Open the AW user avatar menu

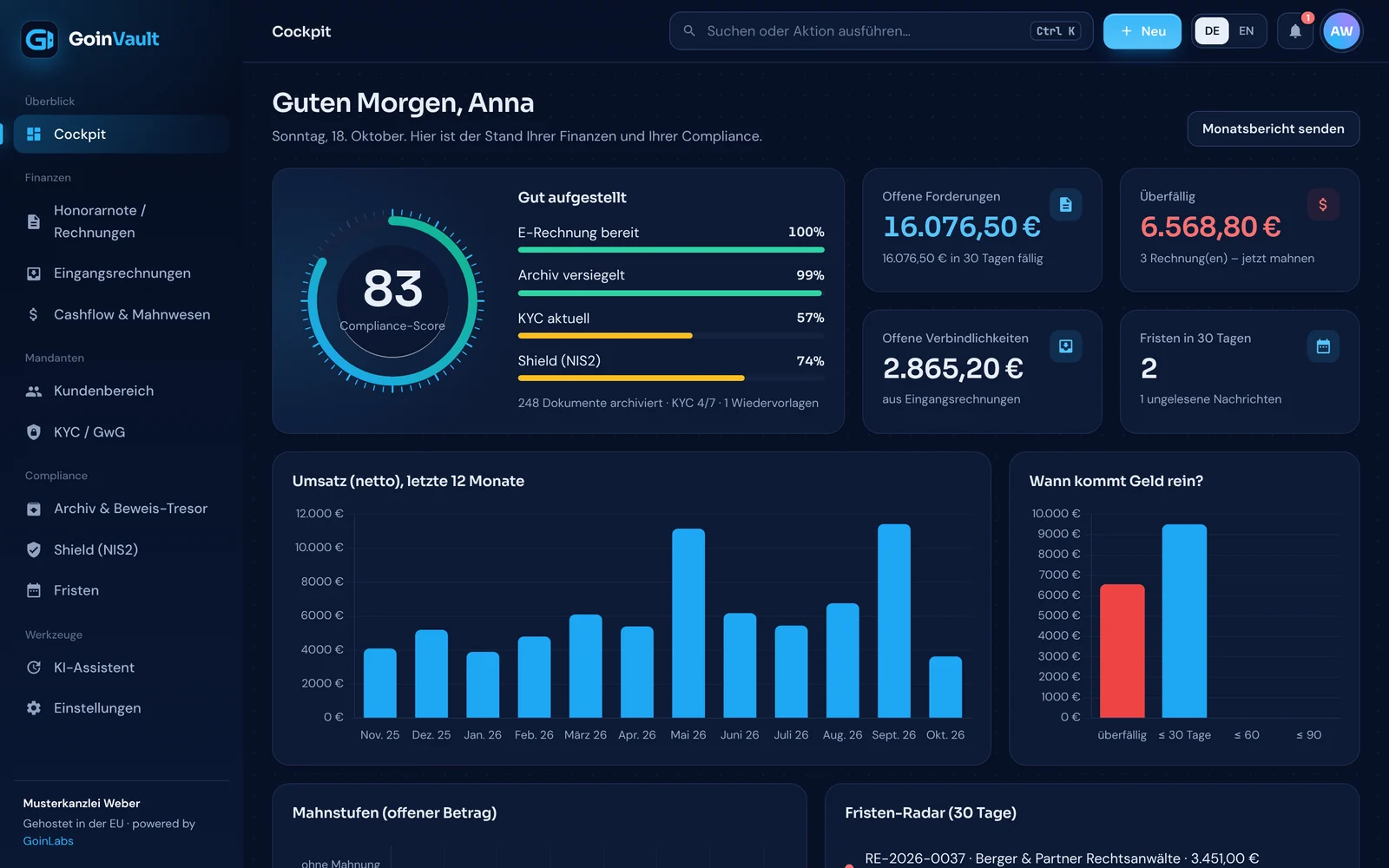point(1341,31)
